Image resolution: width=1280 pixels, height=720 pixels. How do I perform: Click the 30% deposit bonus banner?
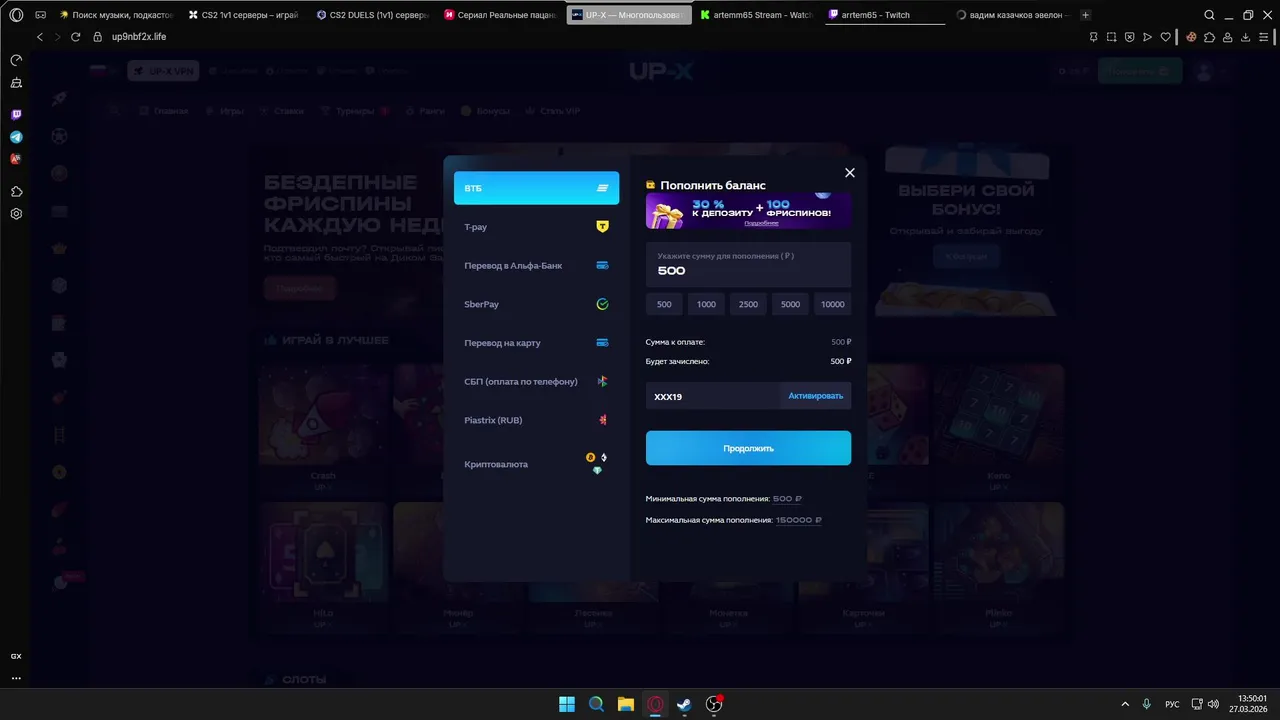coord(748,211)
